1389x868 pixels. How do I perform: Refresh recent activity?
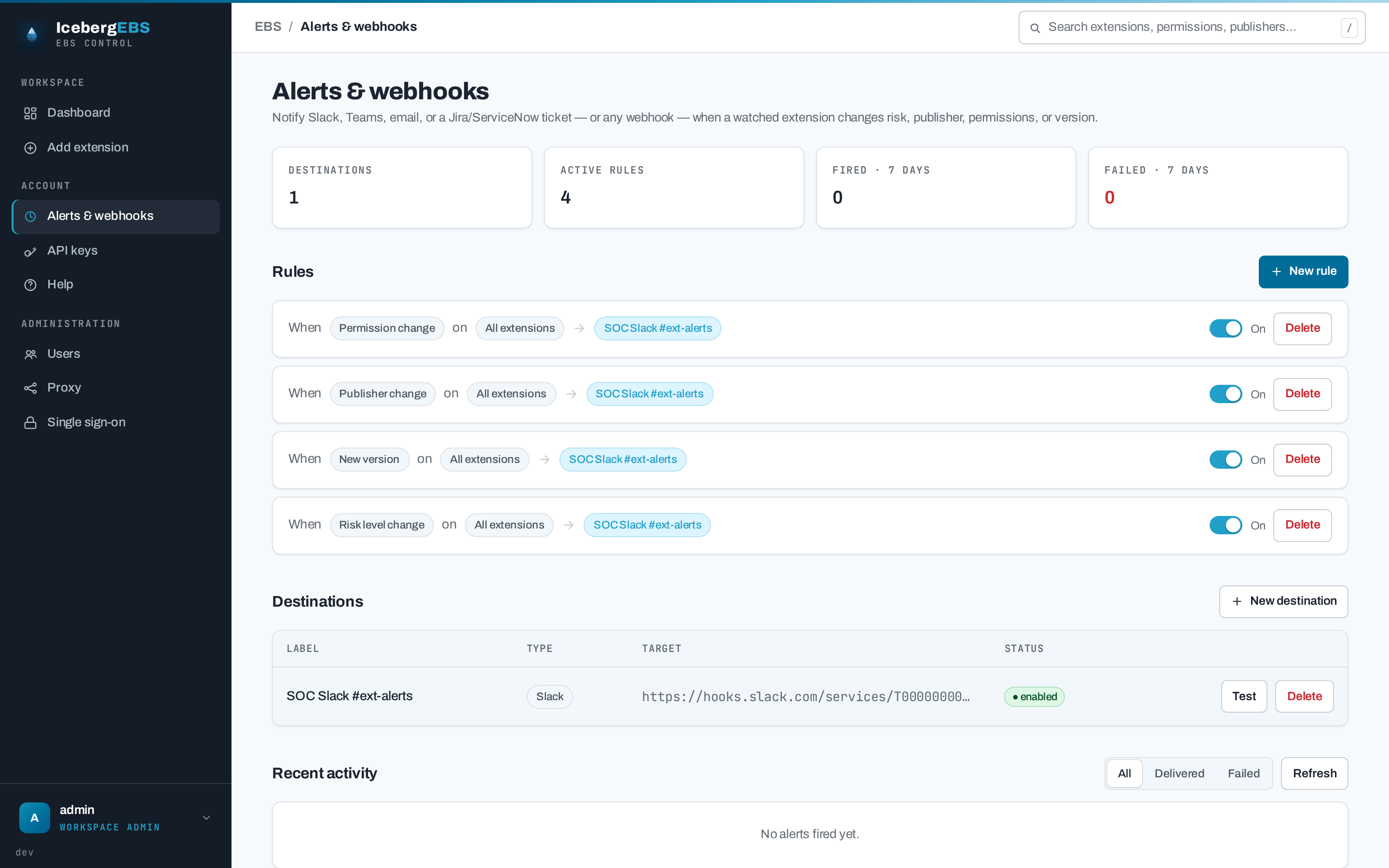pos(1314,773)
